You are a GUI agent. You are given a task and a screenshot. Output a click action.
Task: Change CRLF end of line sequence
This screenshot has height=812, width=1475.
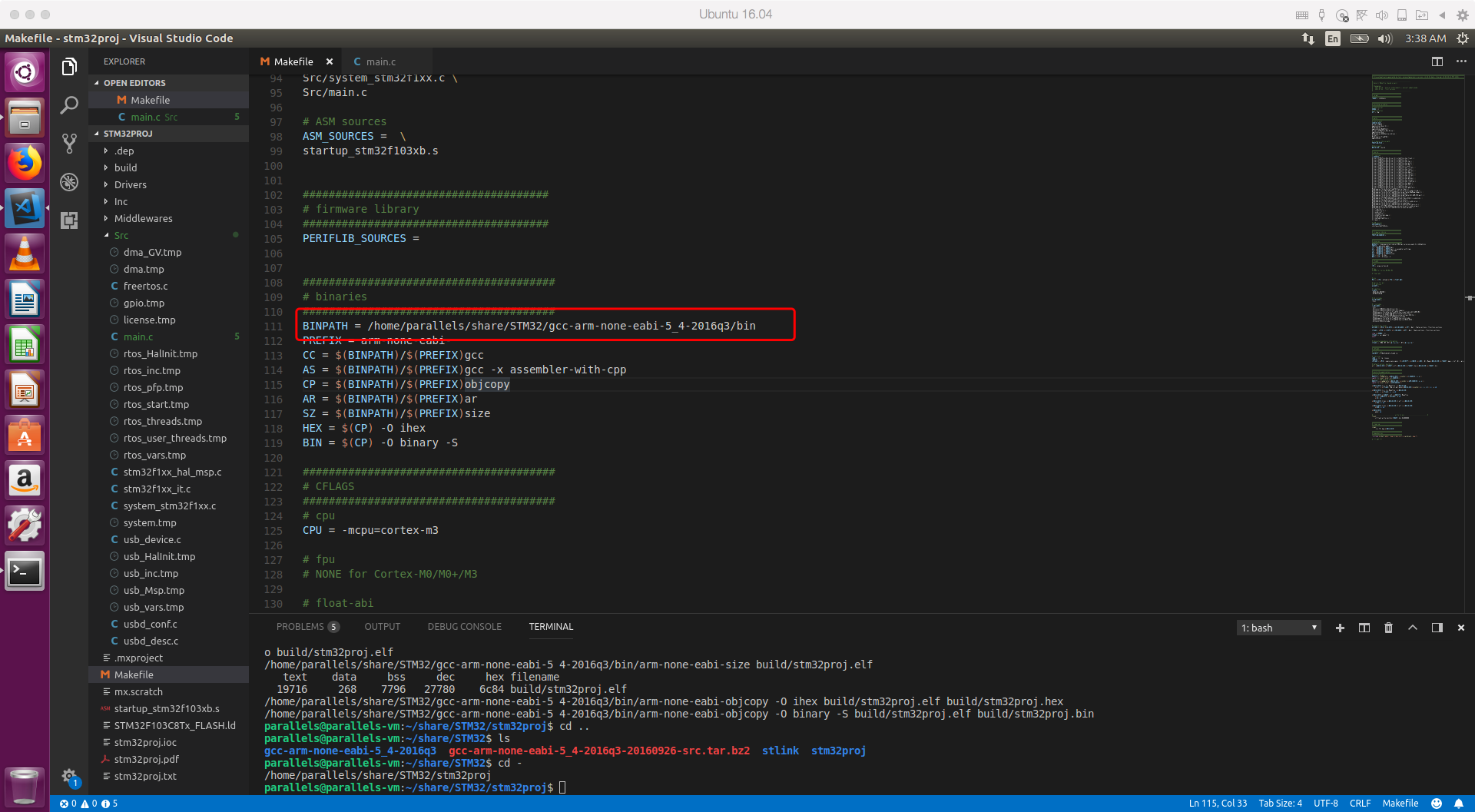(1360, 804)
